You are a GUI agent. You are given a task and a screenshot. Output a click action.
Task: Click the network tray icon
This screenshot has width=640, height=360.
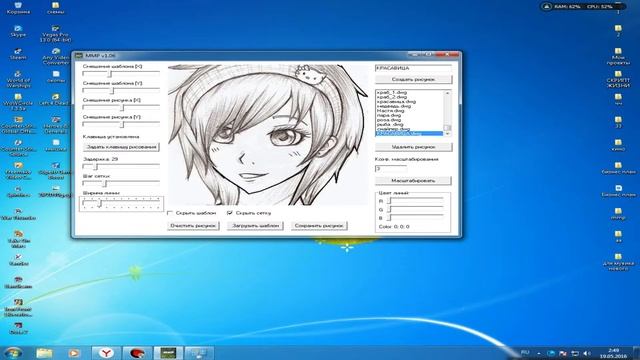(x=575, y=353)
